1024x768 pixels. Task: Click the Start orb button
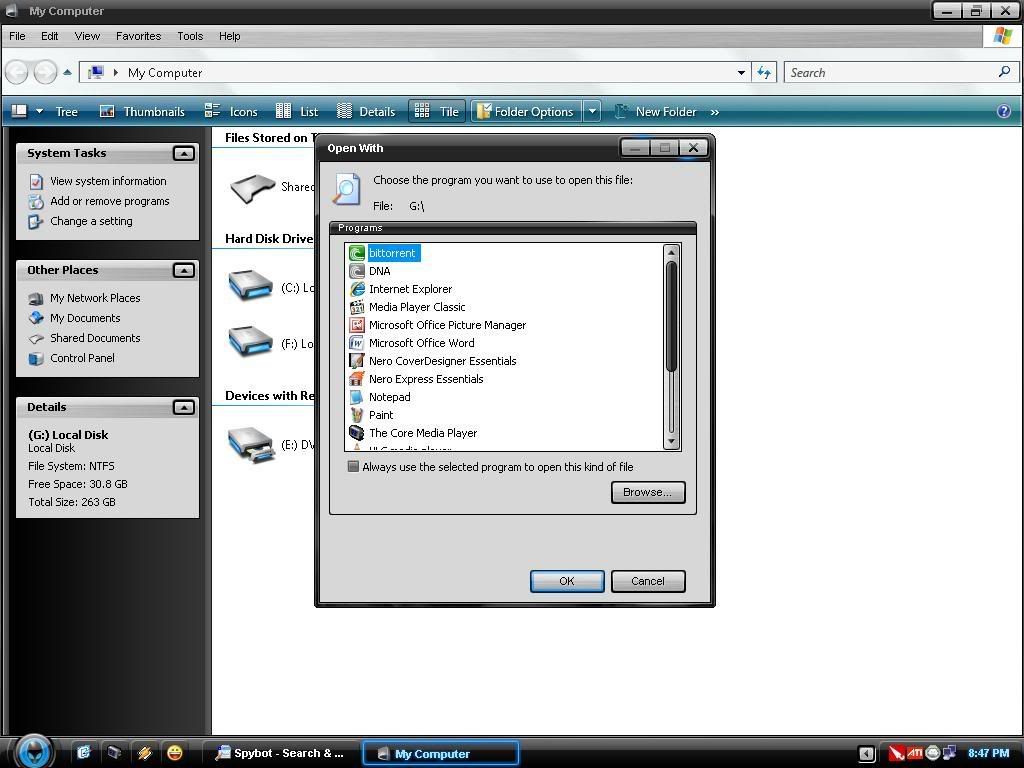click(33, 752)
